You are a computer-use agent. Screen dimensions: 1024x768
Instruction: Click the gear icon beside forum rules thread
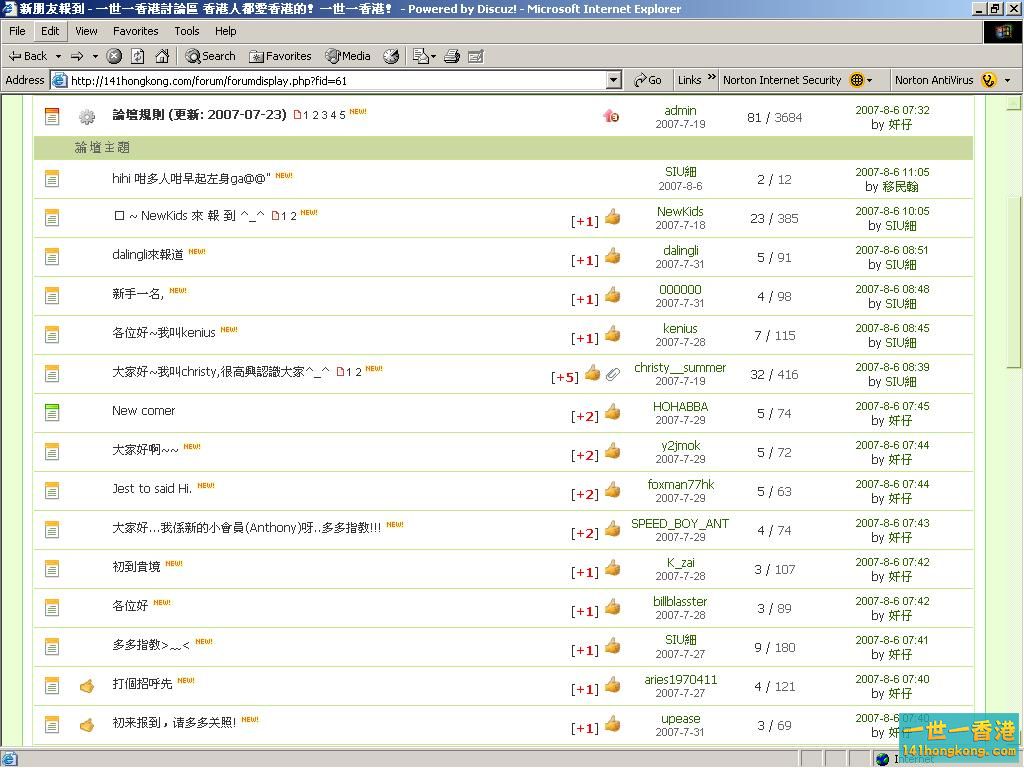(x=87, y=117)
